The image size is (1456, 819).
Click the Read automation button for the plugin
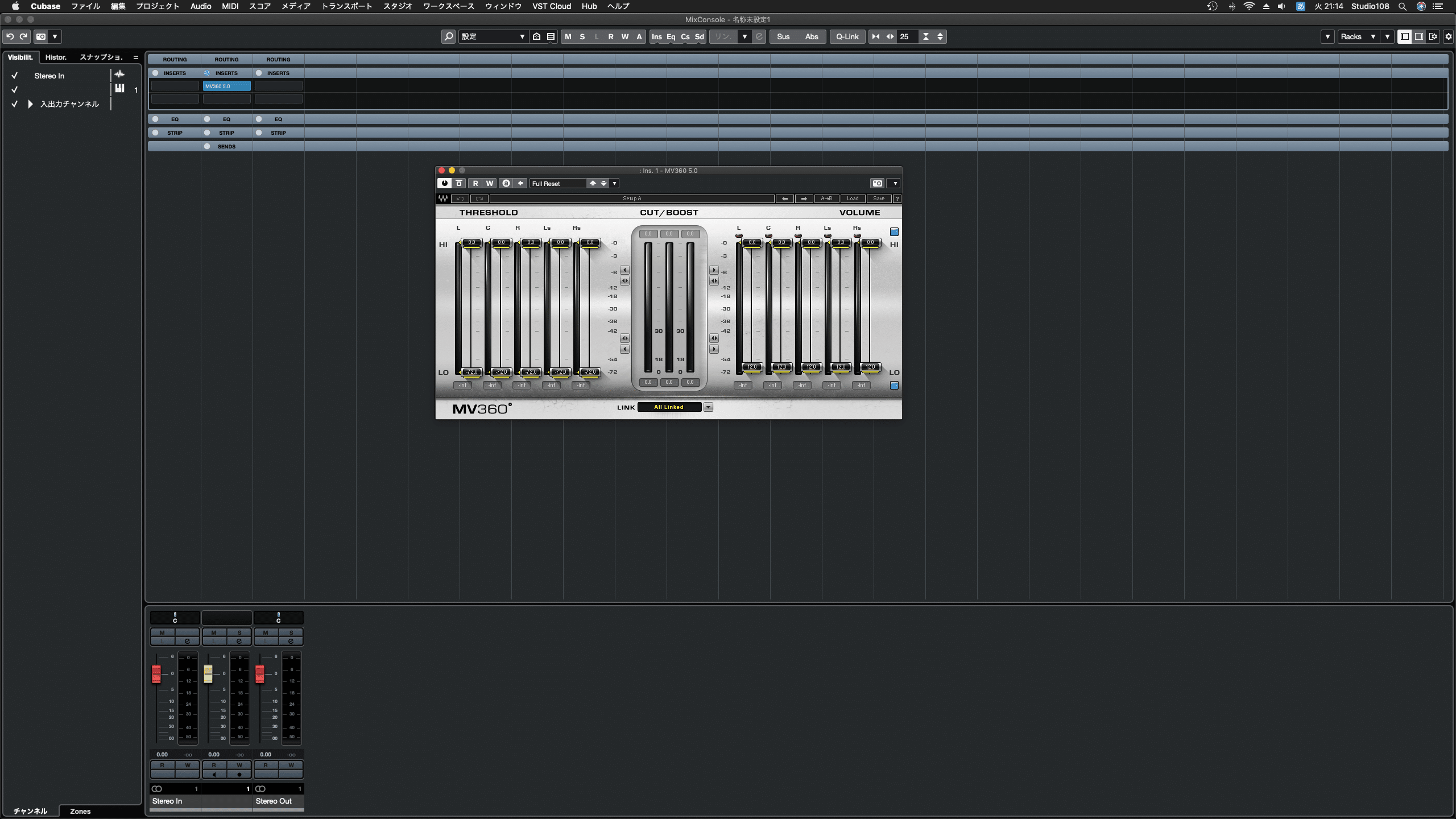click(x=475, y=183)
